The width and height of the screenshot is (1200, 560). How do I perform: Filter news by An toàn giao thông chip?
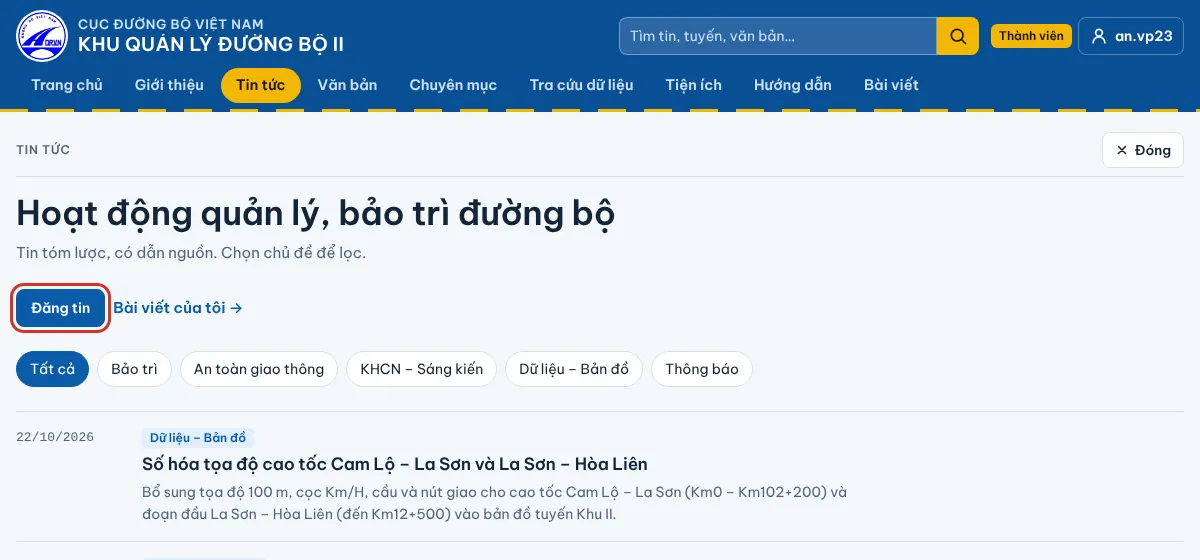[x=259, y=369]
